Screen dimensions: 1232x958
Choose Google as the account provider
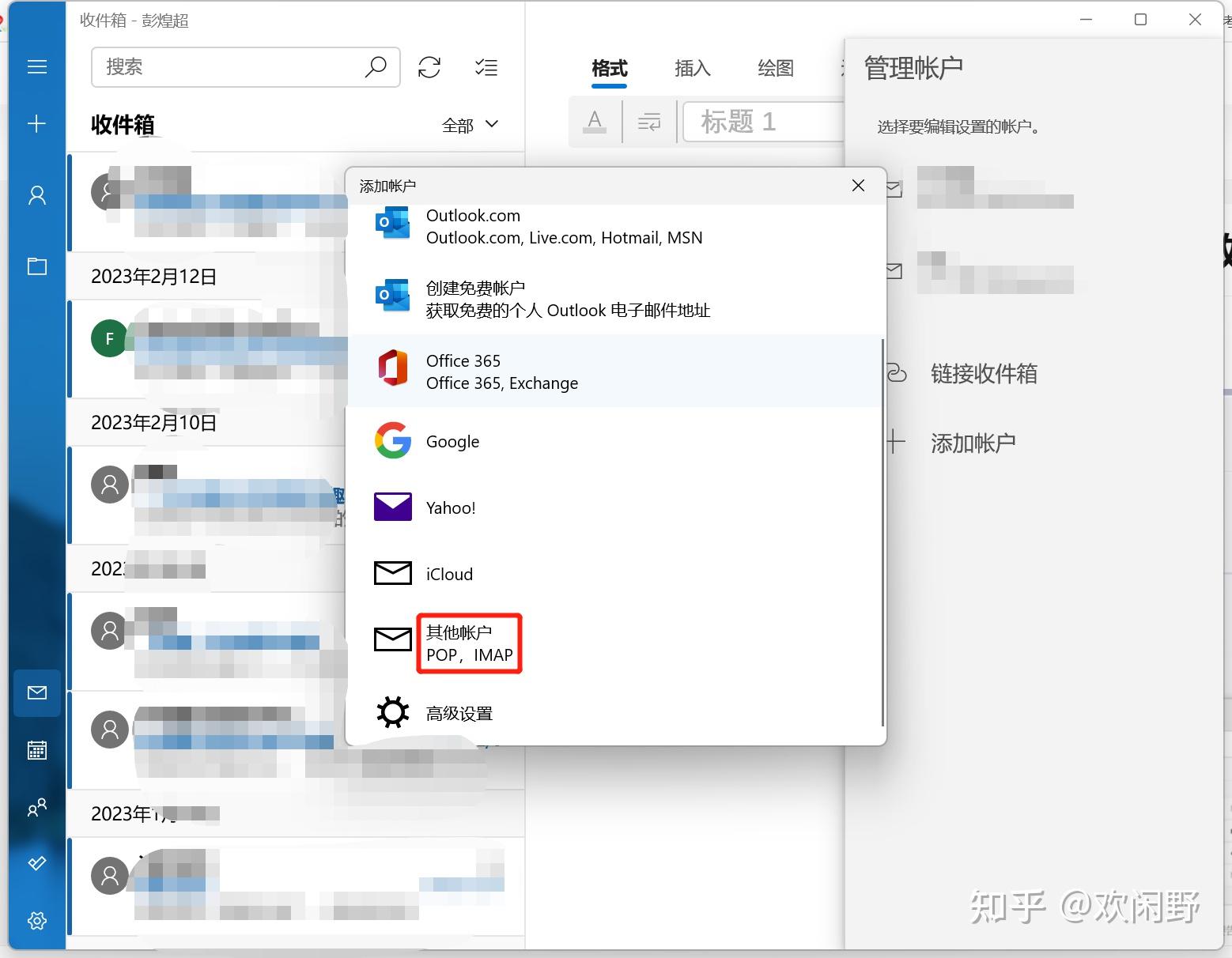[452, 441]
